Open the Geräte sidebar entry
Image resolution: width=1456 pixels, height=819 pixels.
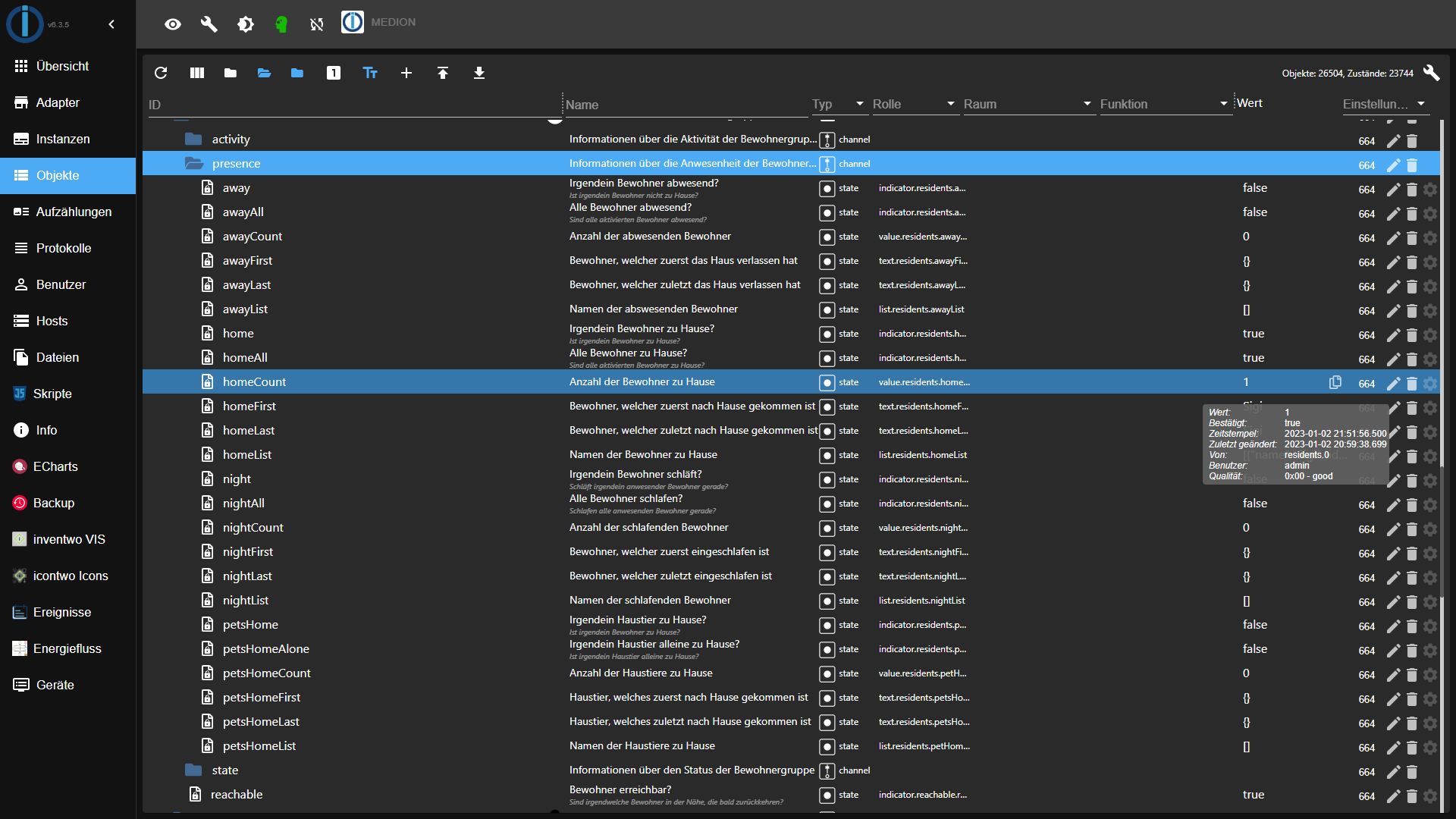coord(67,685)
